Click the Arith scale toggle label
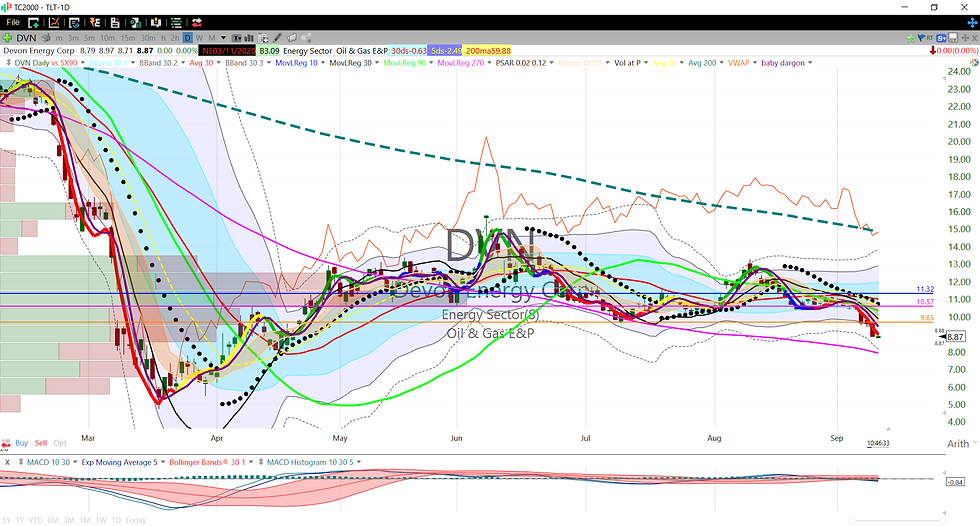The height and width of the screenshot is (526, 980). pyautogui.click(x=958, y=444)
